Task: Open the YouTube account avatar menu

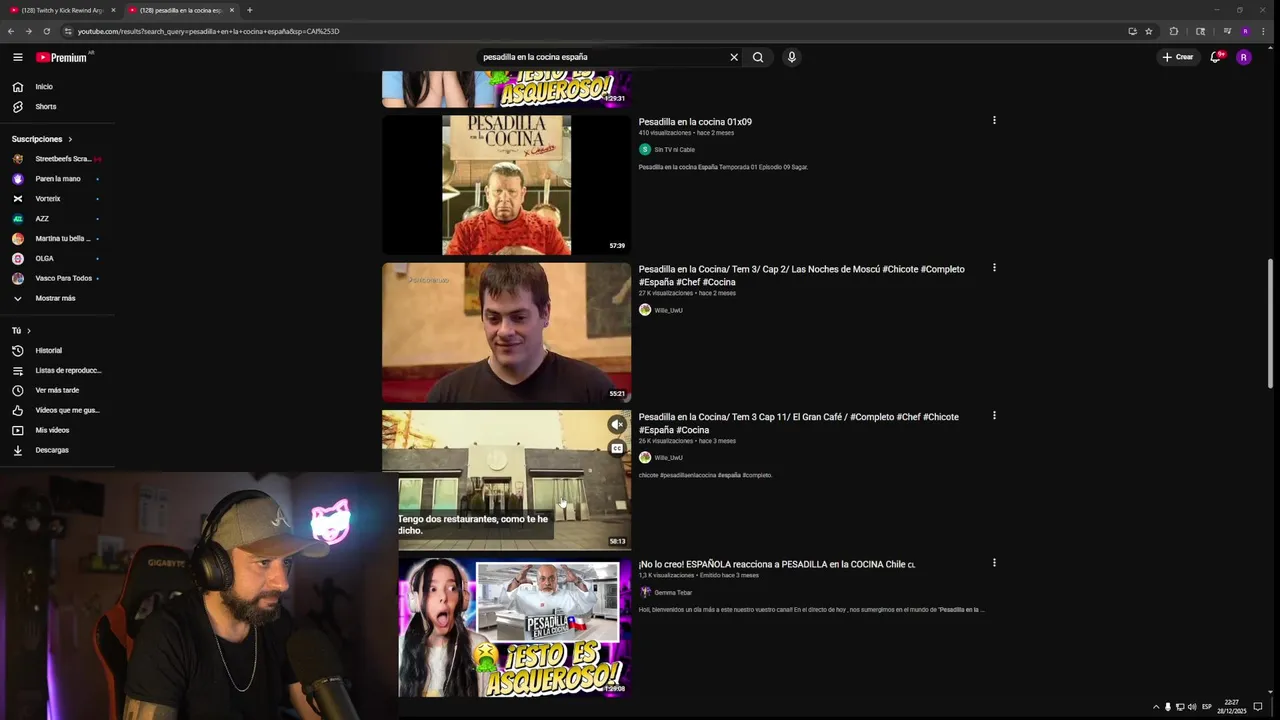Action: 1244,57
